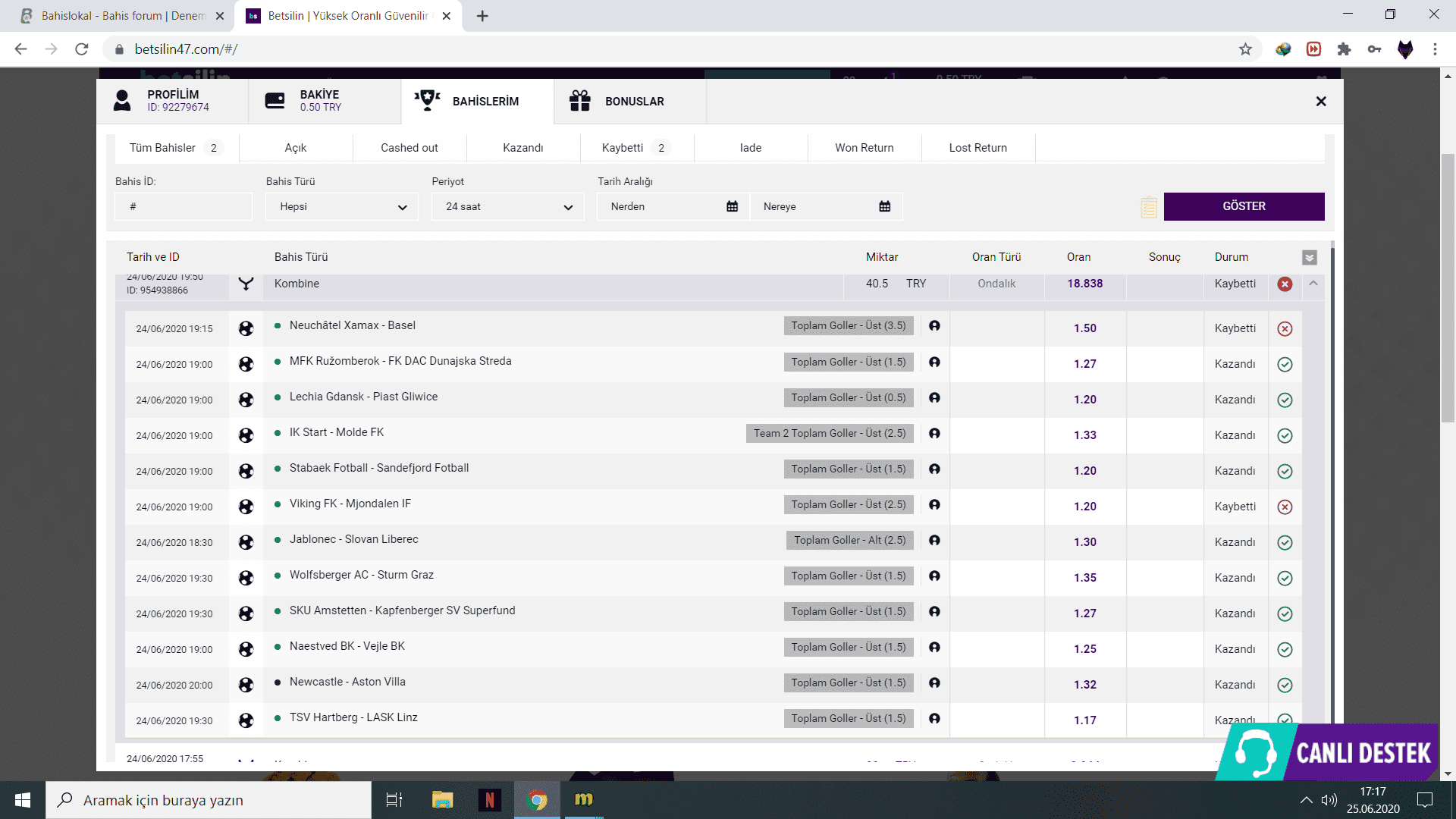
Task: Click the expand-all icon in table header
Action: click(1310, 258)
